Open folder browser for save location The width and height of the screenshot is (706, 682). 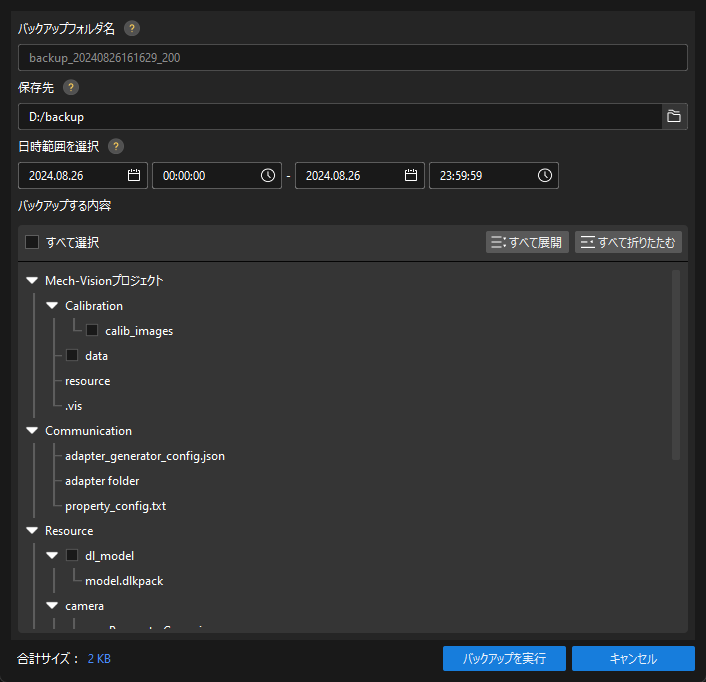(674, 117)
